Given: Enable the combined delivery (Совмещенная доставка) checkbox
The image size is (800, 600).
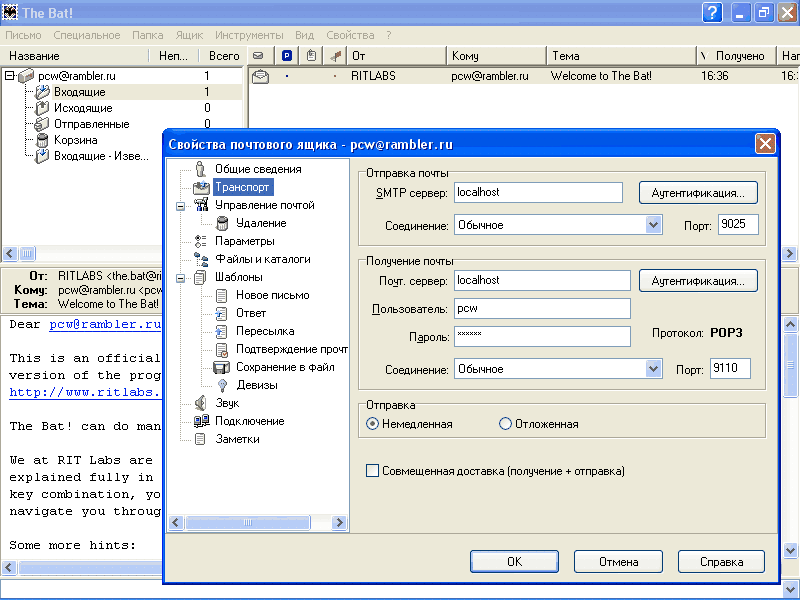Looking at the screenshot, I should click(372, 471).
